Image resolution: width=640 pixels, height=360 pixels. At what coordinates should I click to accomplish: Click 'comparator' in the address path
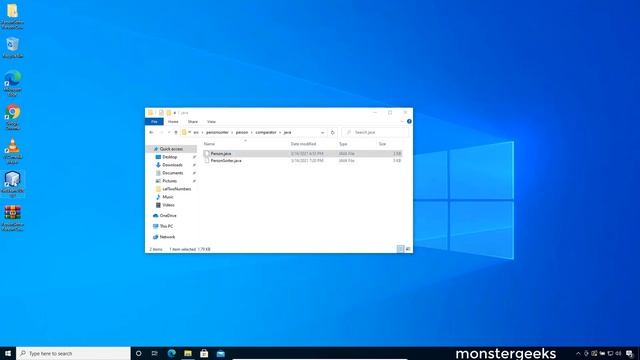pos(266,132)
